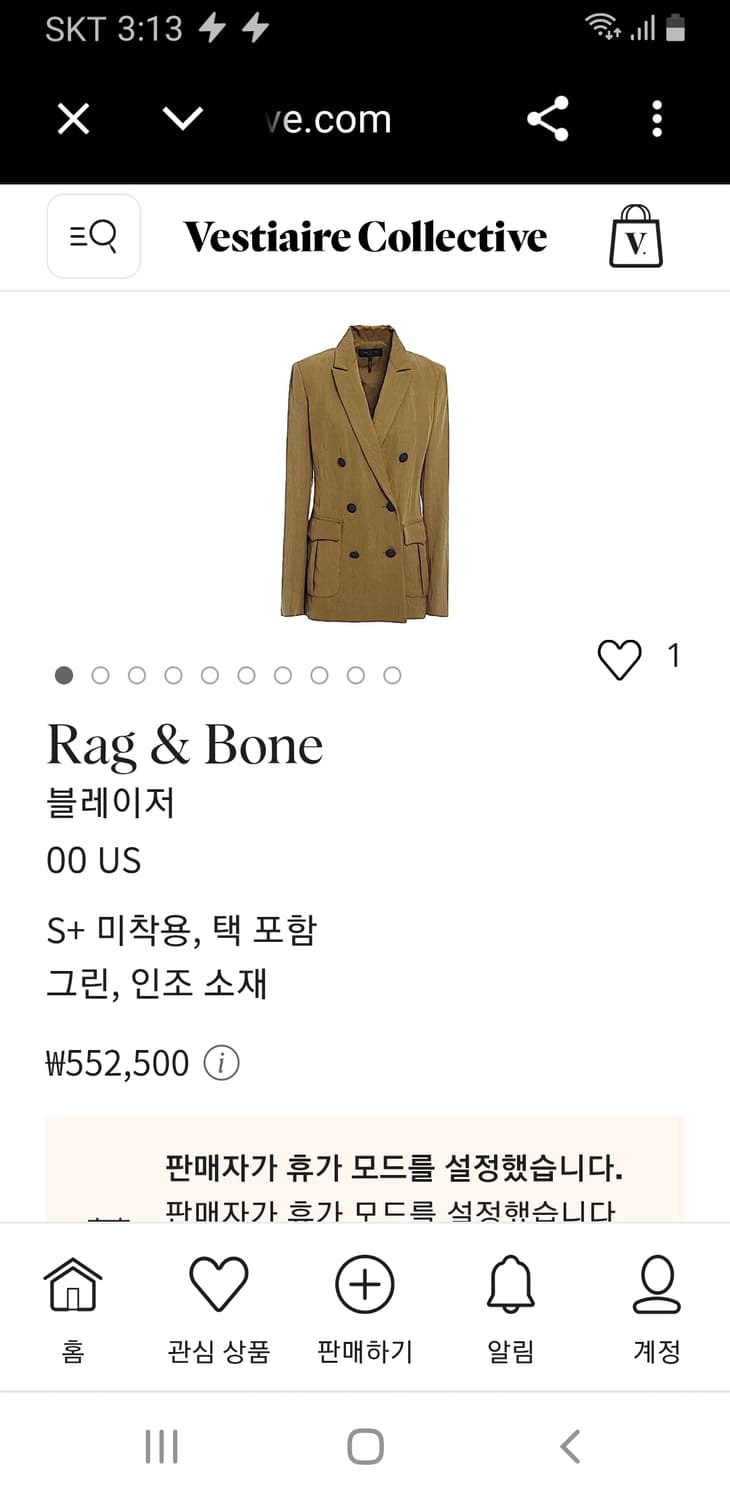730x1500 pixels.
Task: Tap the vacation mode notice banner
Action: [x=365, y=1160]
